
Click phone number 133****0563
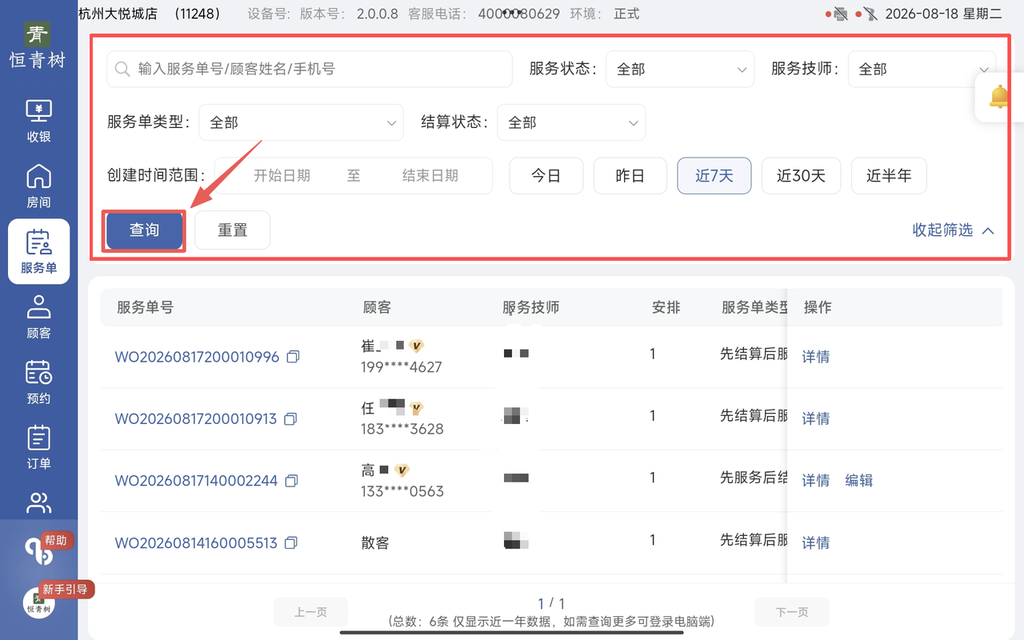402,492
